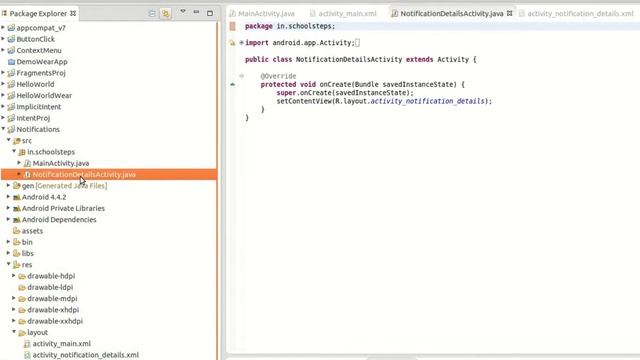Click Android 4.4.2 library icon
Screen dimensions: 640x360
point(17,197)
